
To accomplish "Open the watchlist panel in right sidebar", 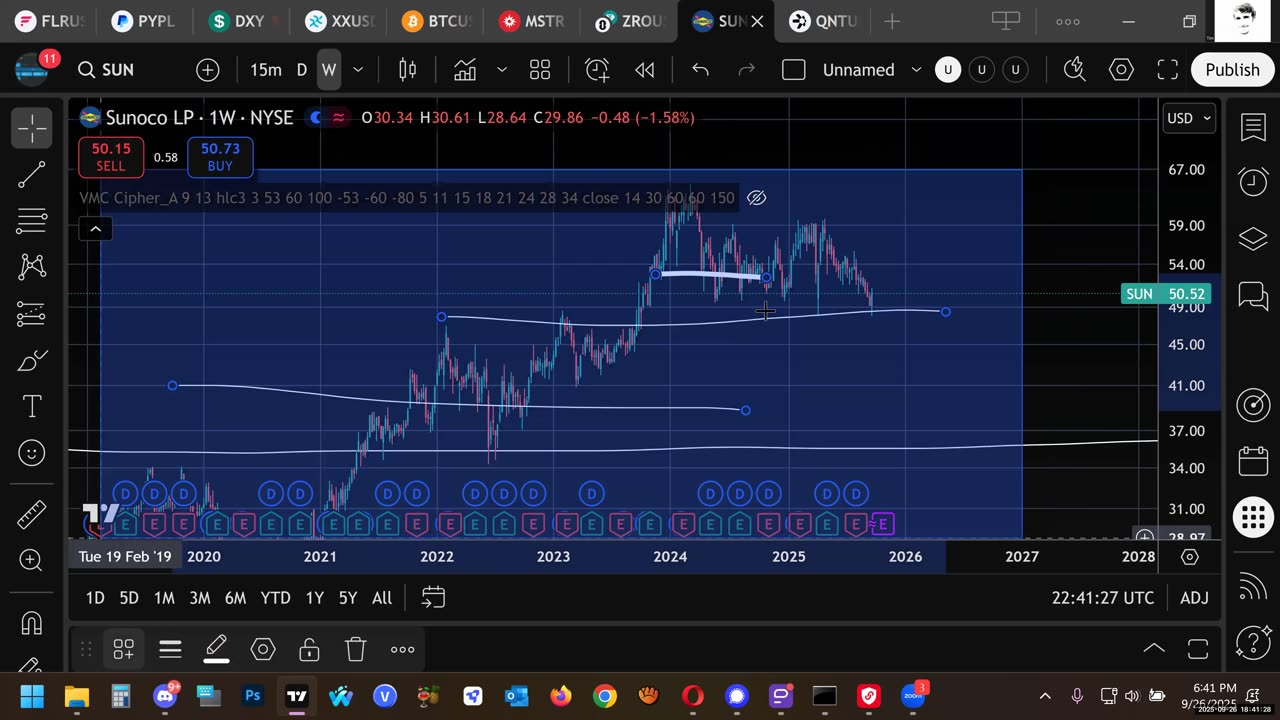I will (1253, 127).
